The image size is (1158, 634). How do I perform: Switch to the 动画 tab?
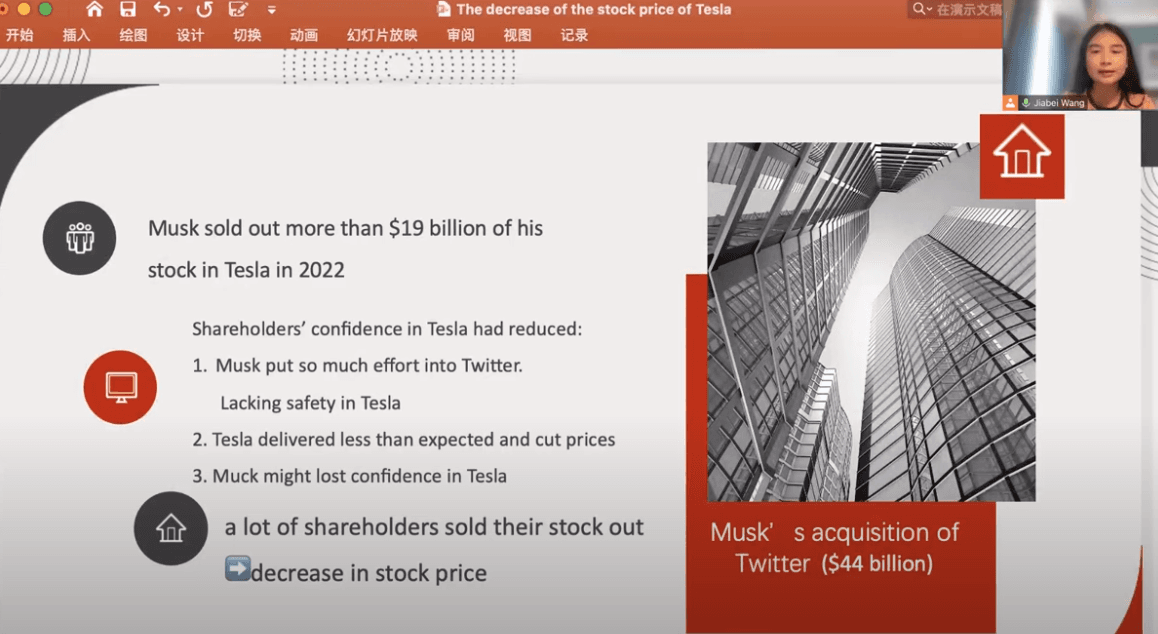tap(304, 35)
